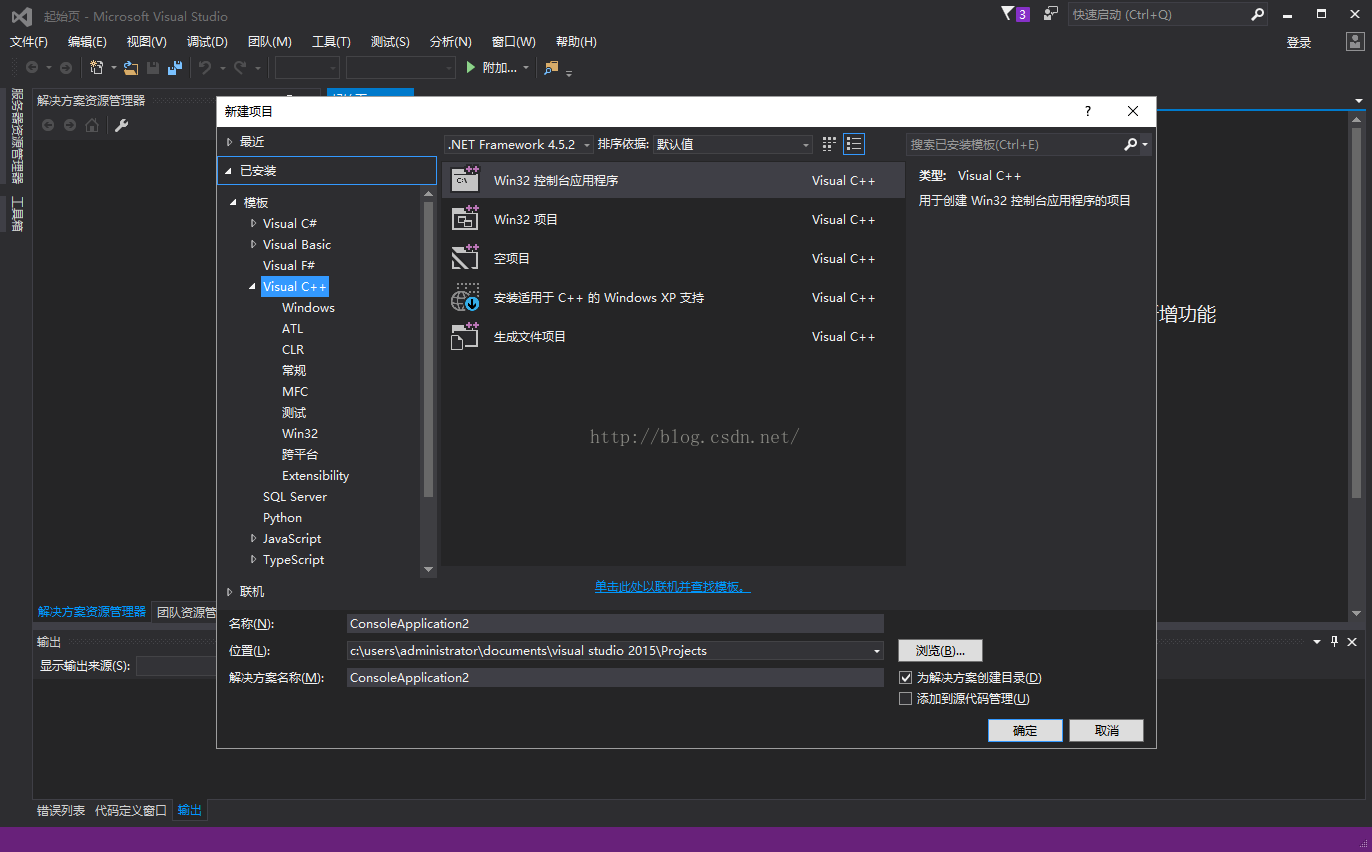
Task: Collapse the Visual C++ tree node
Action: pos(253,287)
